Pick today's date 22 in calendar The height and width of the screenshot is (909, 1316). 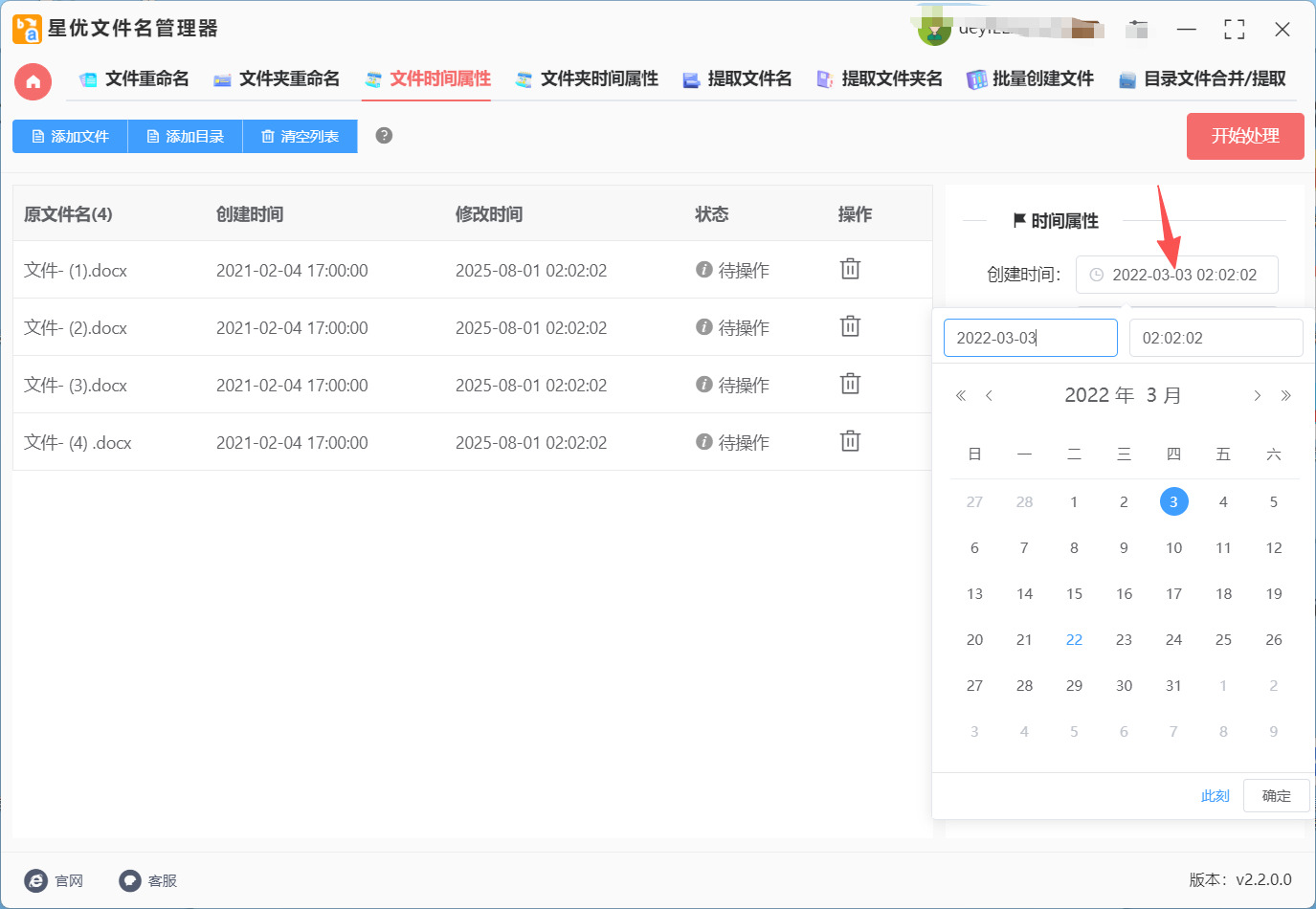[1074, 639]
